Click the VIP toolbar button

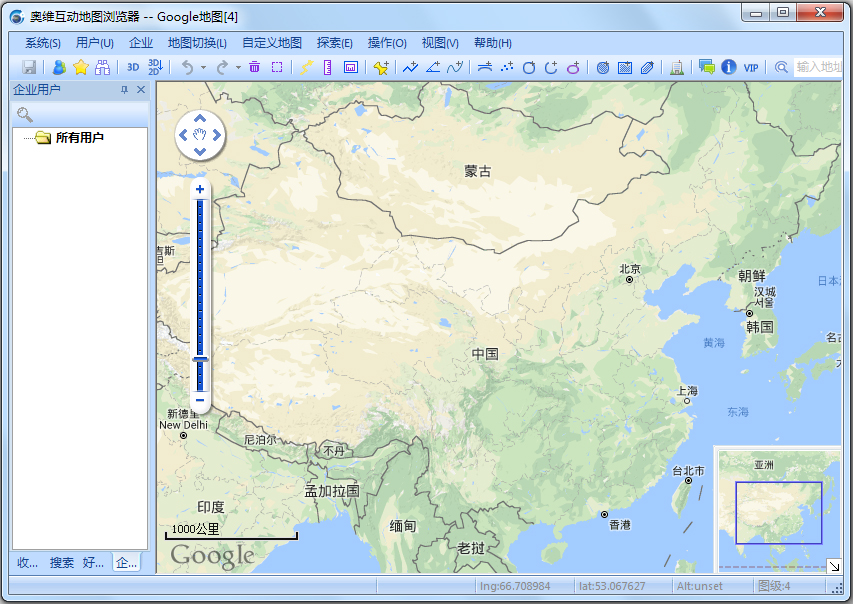(x=751, y=67)
